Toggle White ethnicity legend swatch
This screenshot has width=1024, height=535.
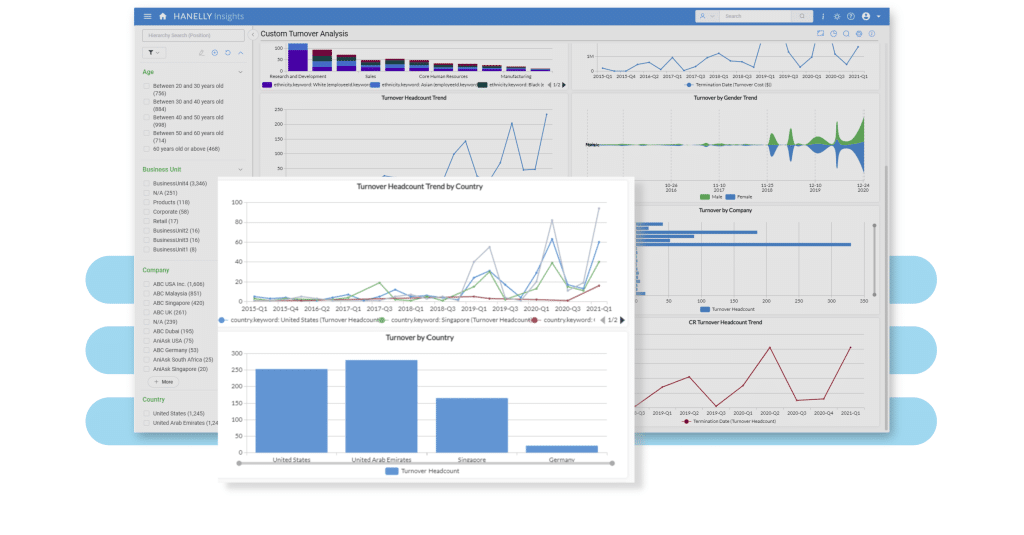click(x=267, y=85)
